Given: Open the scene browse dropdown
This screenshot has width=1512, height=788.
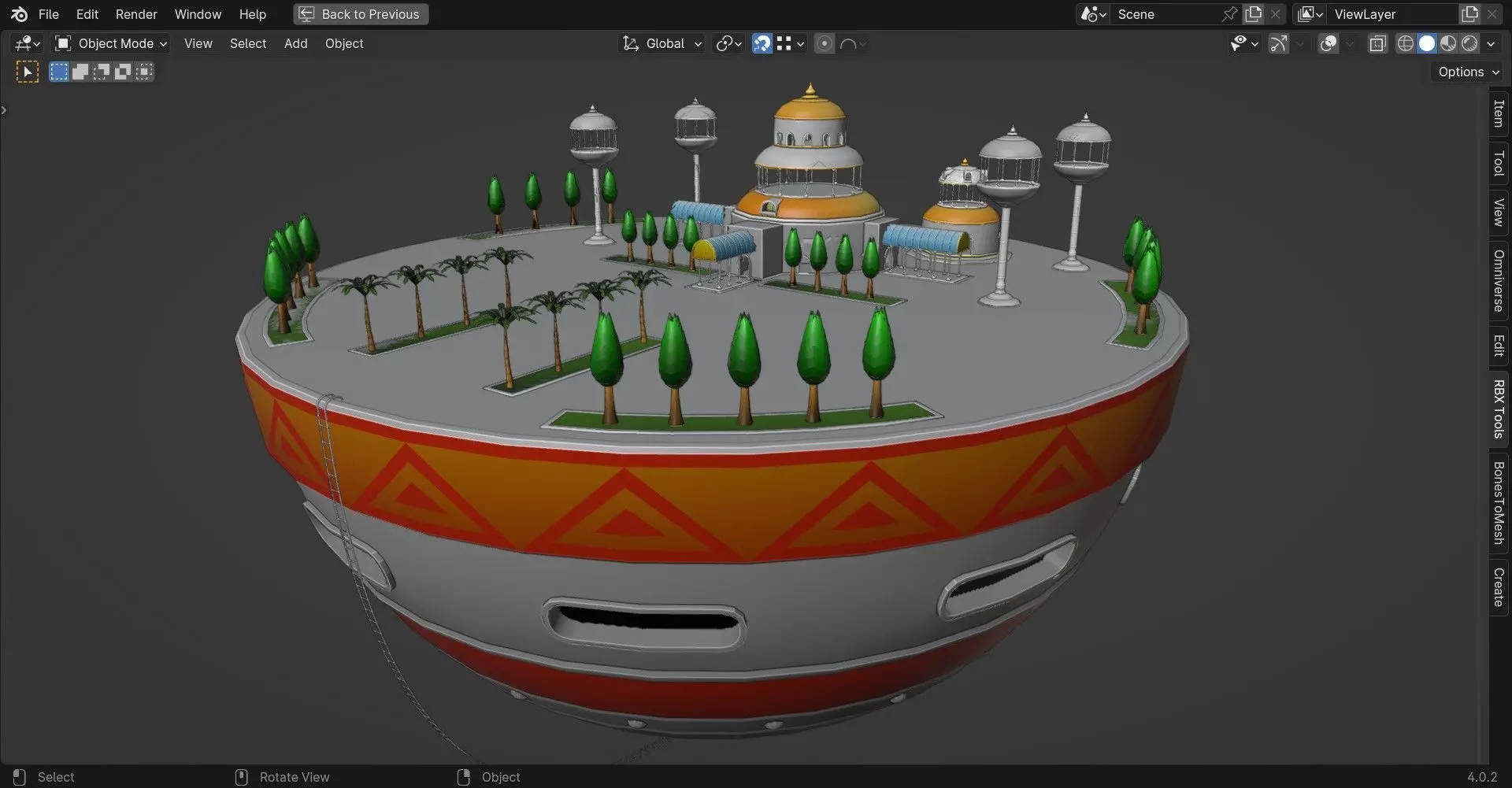Looking at the screenshot, I should (x=1094, y=14).
